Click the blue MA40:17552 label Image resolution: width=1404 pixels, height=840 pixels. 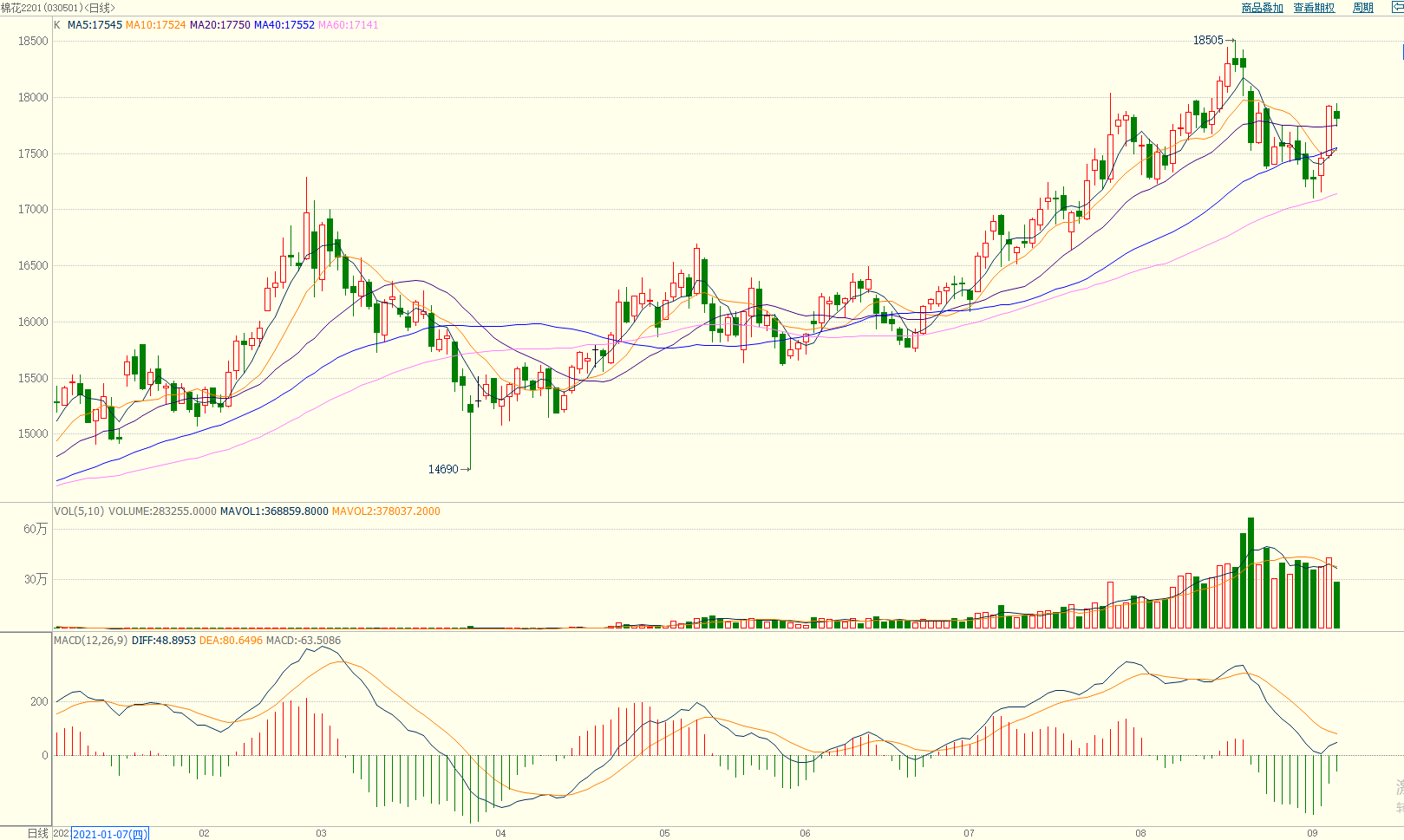284,25
